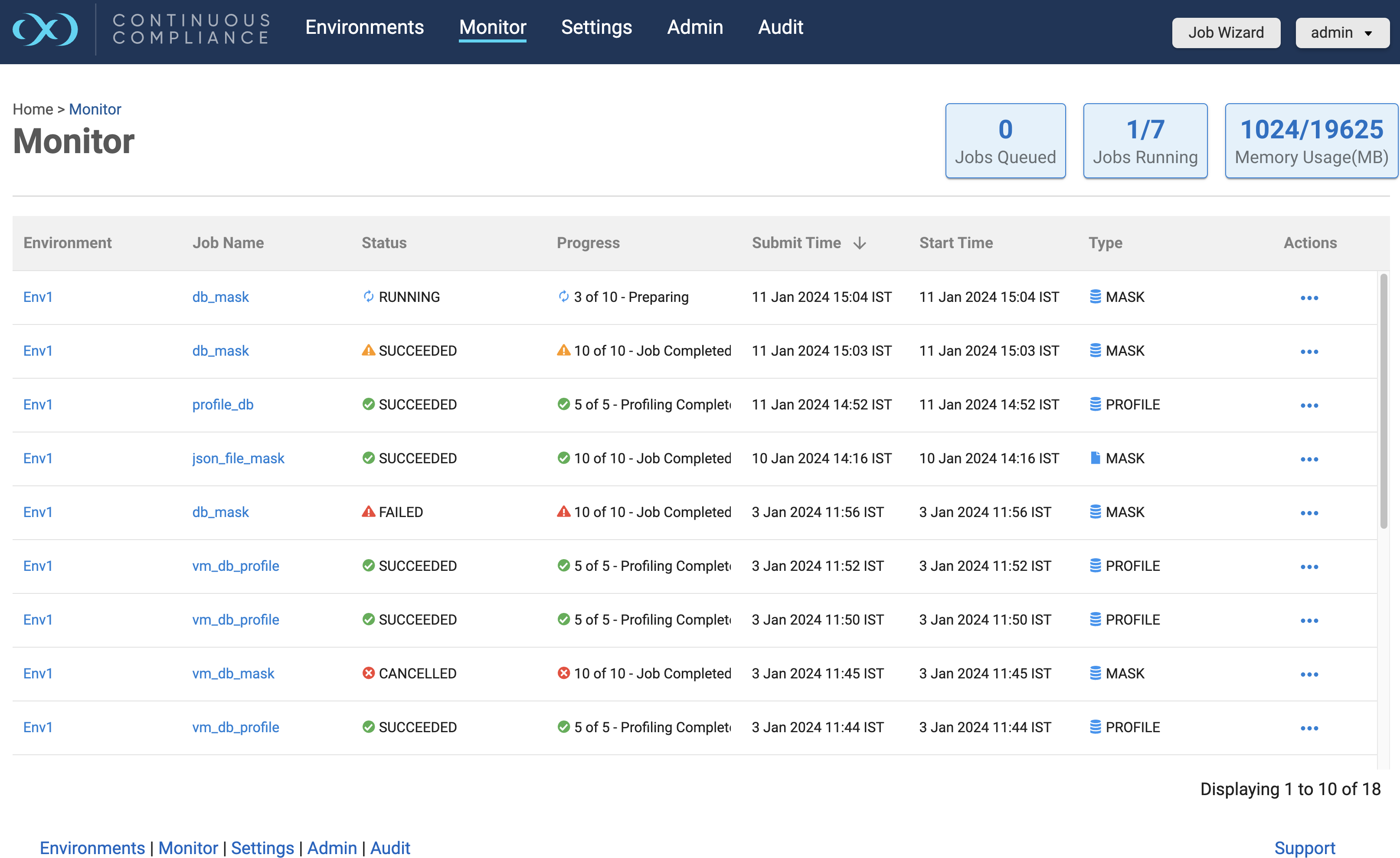Click Support link in footer

click(x=1305, y=848)
